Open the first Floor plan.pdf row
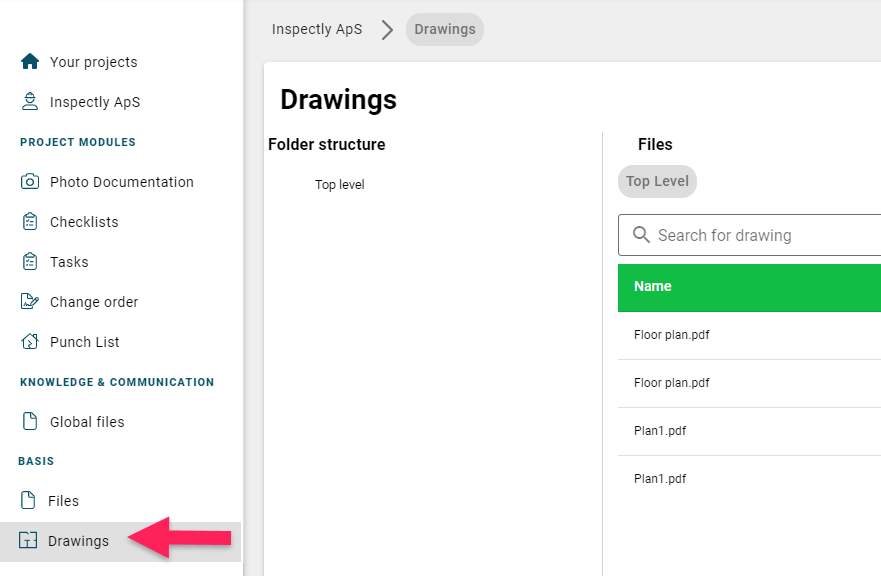 click(x=750, y=335)
